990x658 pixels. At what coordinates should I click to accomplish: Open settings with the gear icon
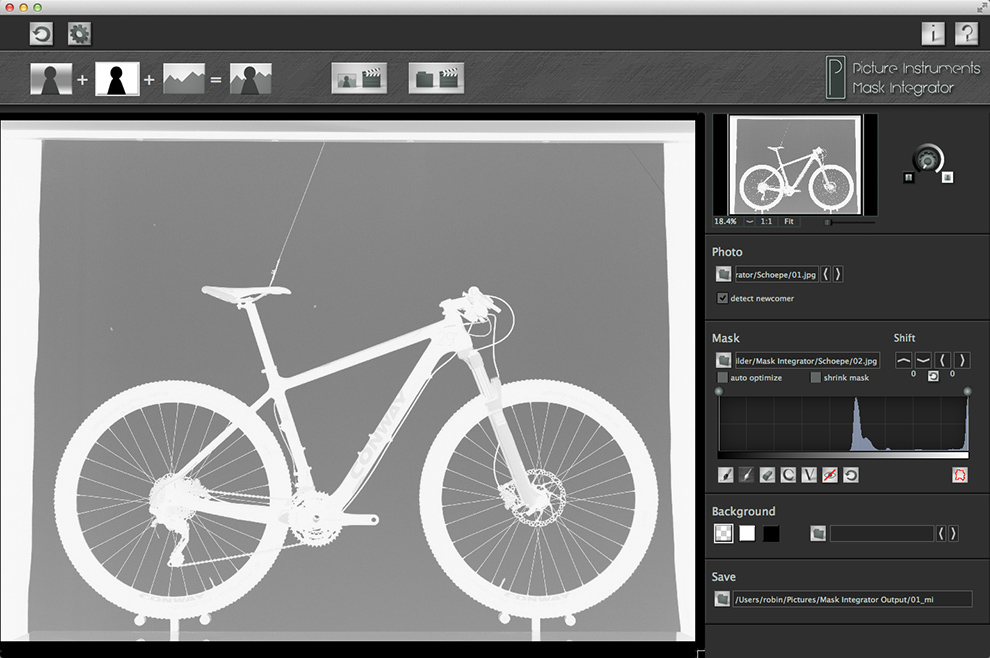click(80, 35)
